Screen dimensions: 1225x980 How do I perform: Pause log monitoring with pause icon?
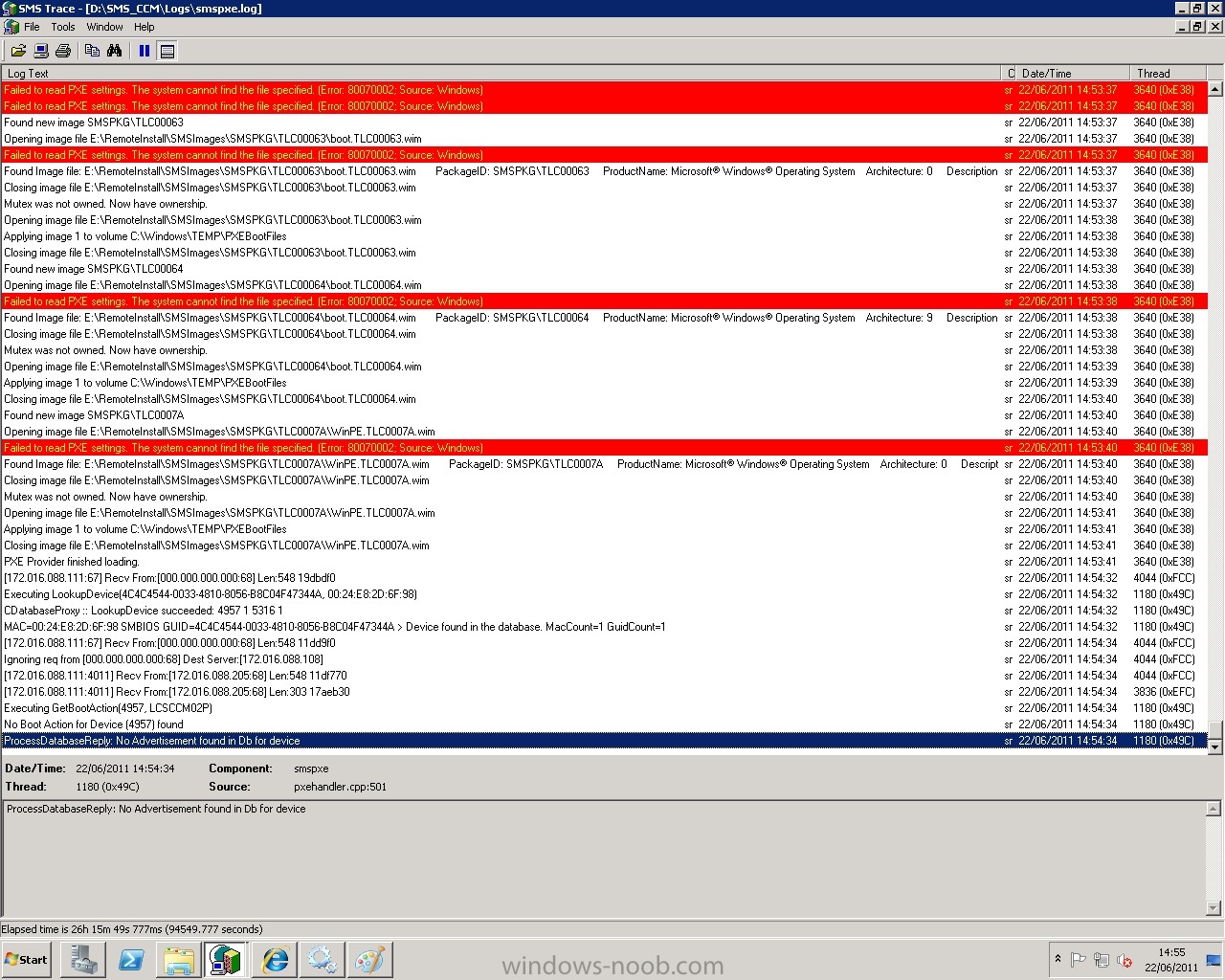(x=145, y=51)
